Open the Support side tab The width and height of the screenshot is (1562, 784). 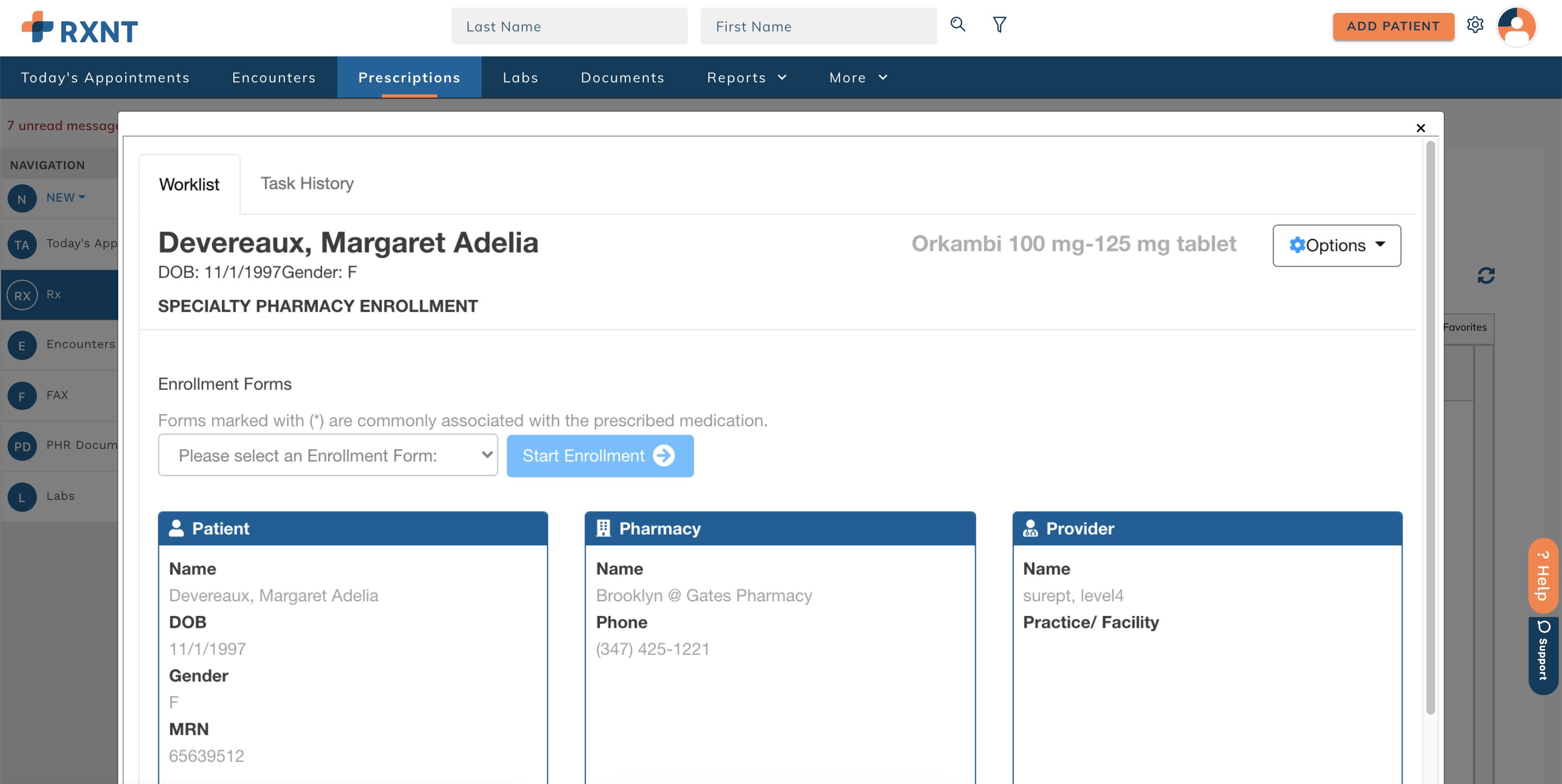(x=1542, y=656)
